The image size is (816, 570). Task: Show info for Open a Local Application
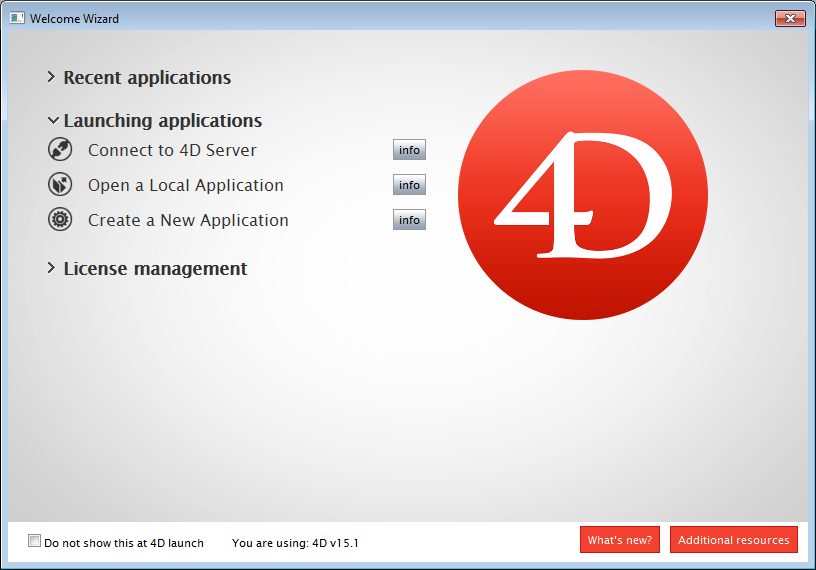pyautogui.click(x=409, y=185)
